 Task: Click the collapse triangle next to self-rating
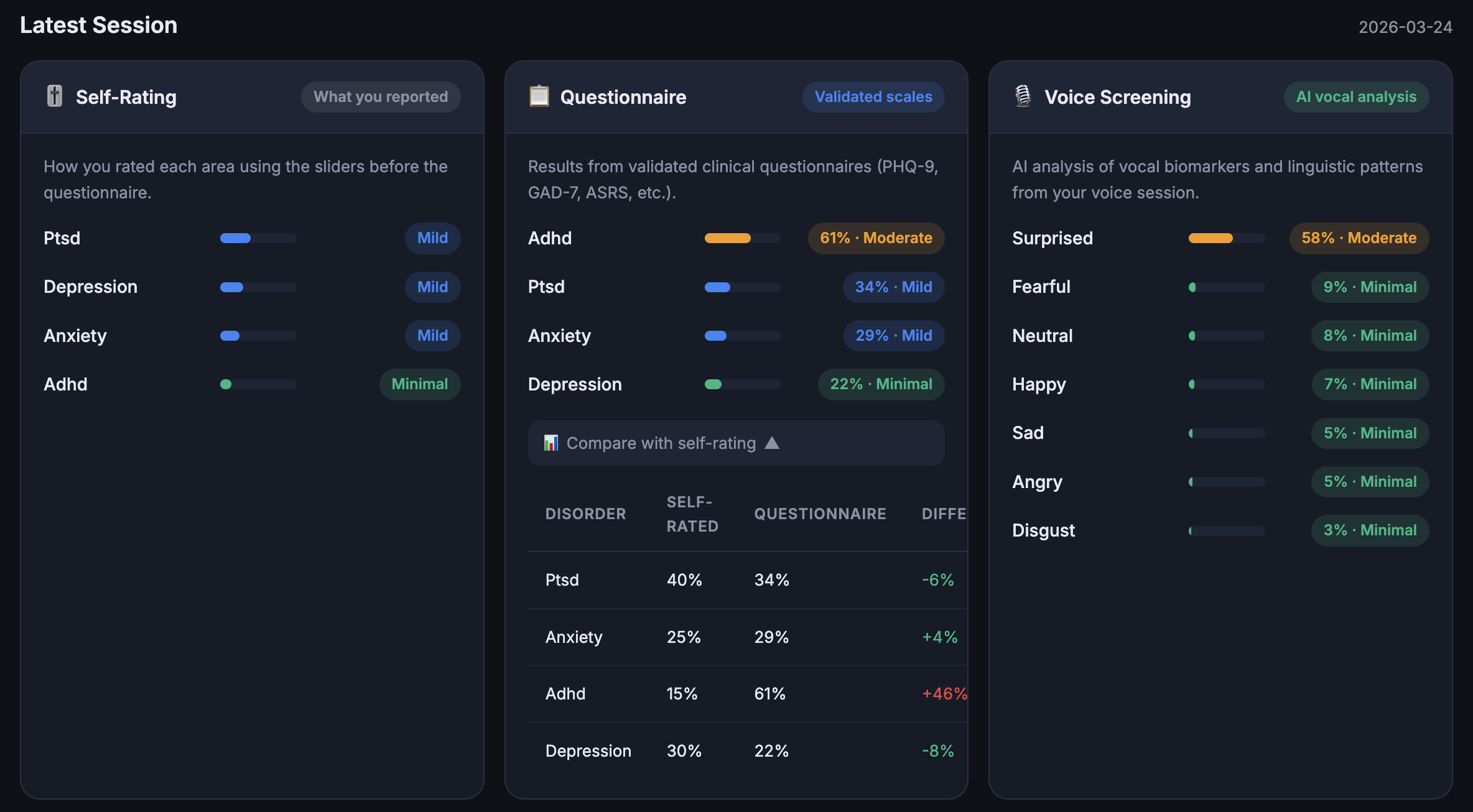pyautogui.click(x=772, y=443)
